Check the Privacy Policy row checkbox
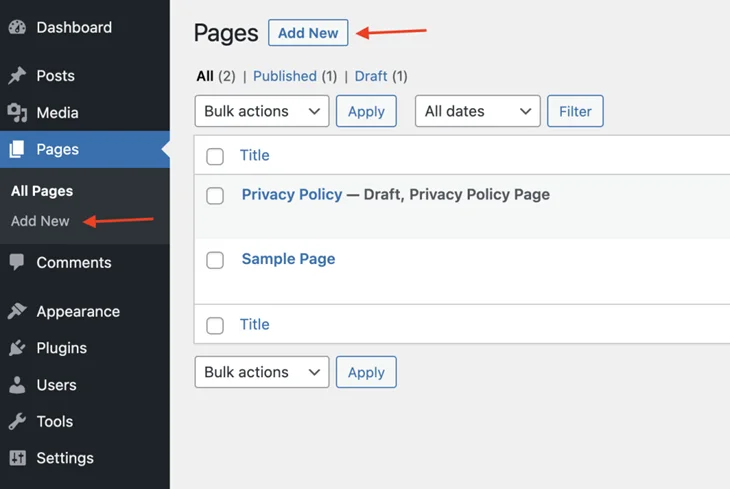This screenshot has height=489, width=730. [x=215, y=196]
